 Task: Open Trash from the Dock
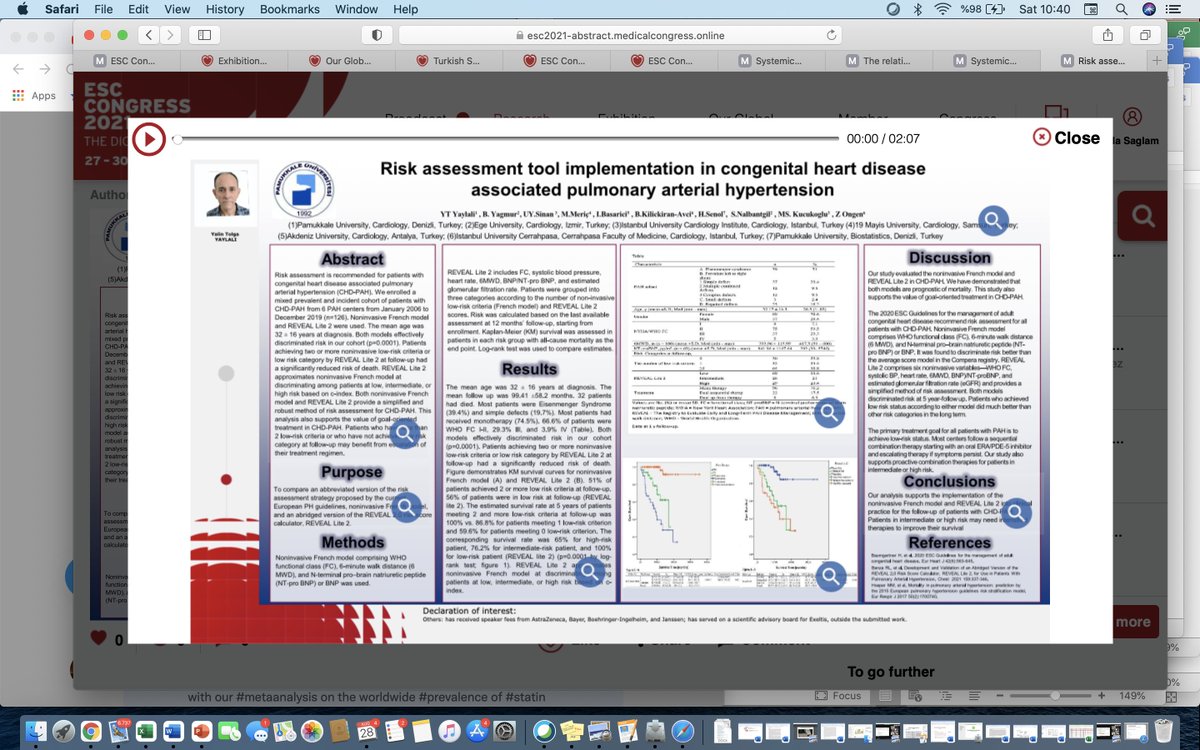1163,730
